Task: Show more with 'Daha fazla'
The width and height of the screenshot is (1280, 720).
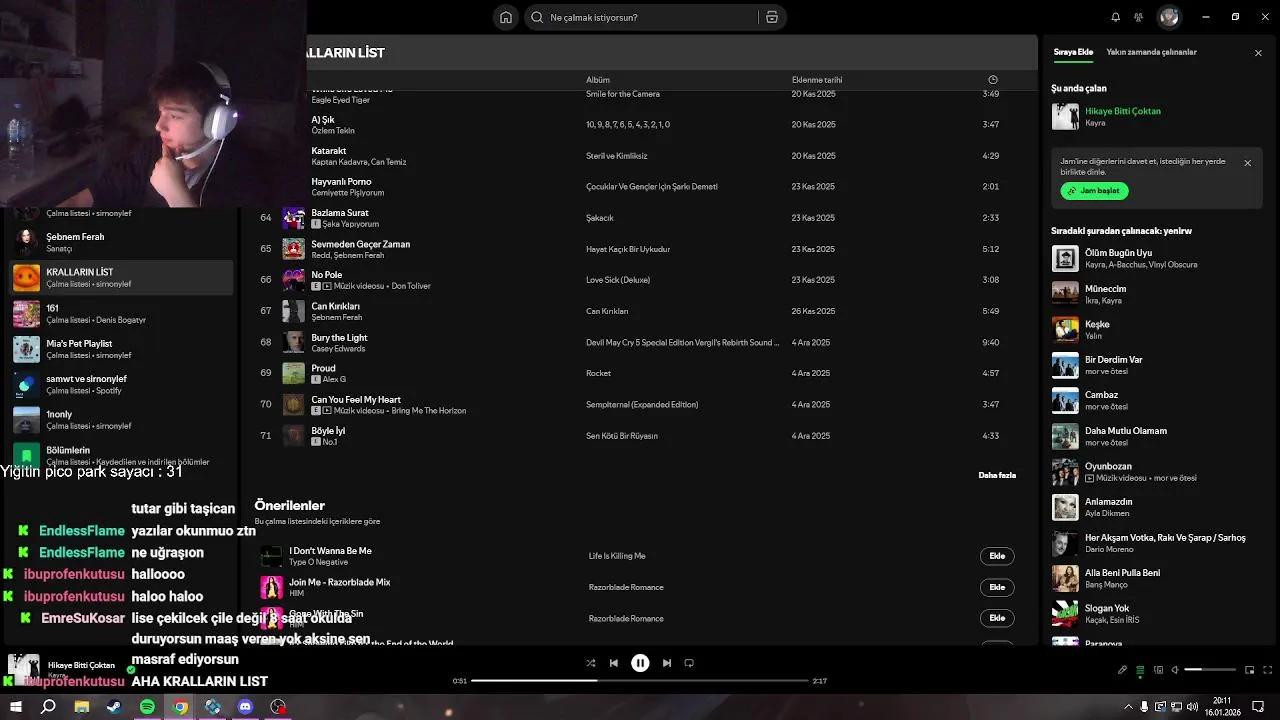Action: pyautogui.click(x=997, y=475)
